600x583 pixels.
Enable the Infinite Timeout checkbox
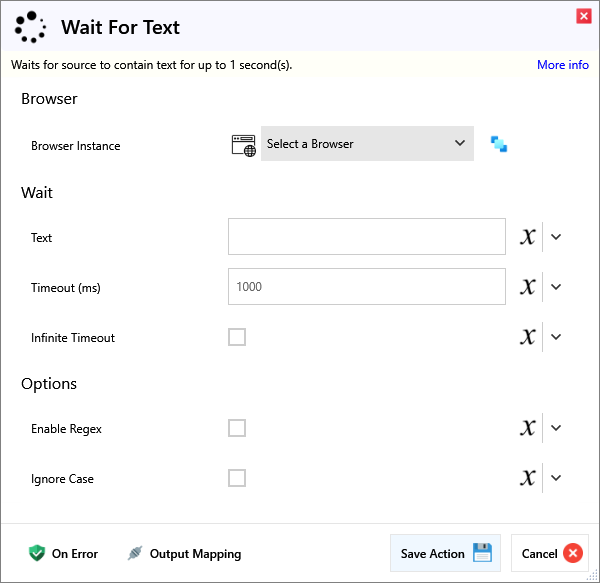237,337
